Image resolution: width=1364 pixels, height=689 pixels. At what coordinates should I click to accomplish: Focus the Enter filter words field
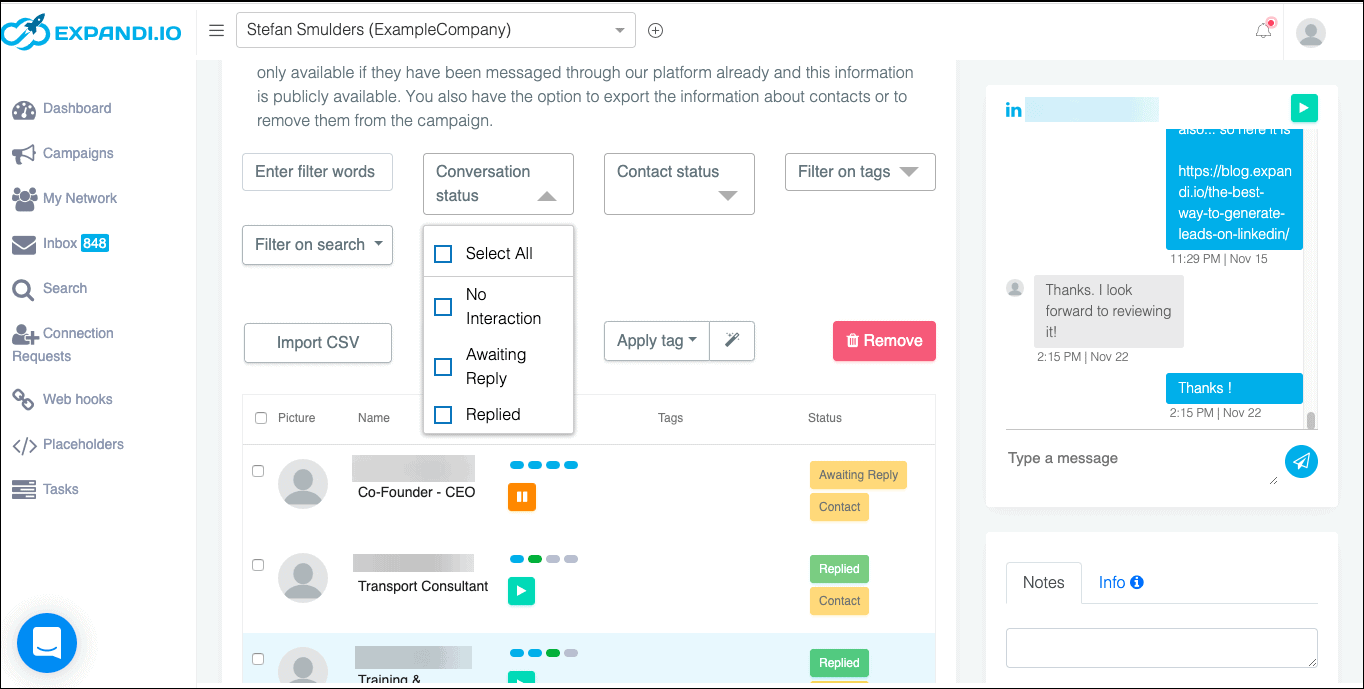coord(317,172)
